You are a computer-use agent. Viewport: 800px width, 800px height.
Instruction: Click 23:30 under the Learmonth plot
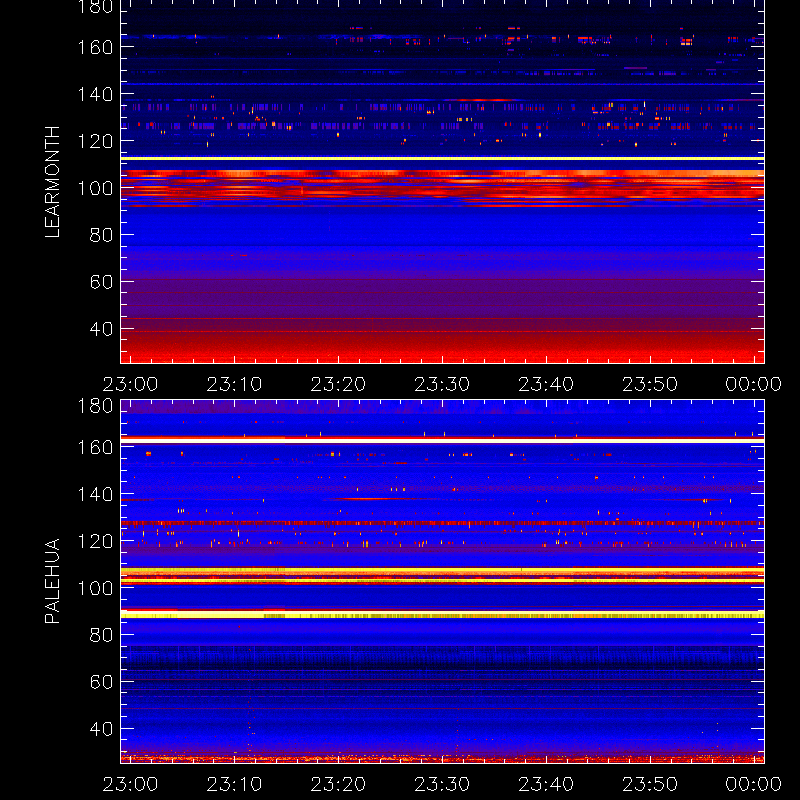442,384
